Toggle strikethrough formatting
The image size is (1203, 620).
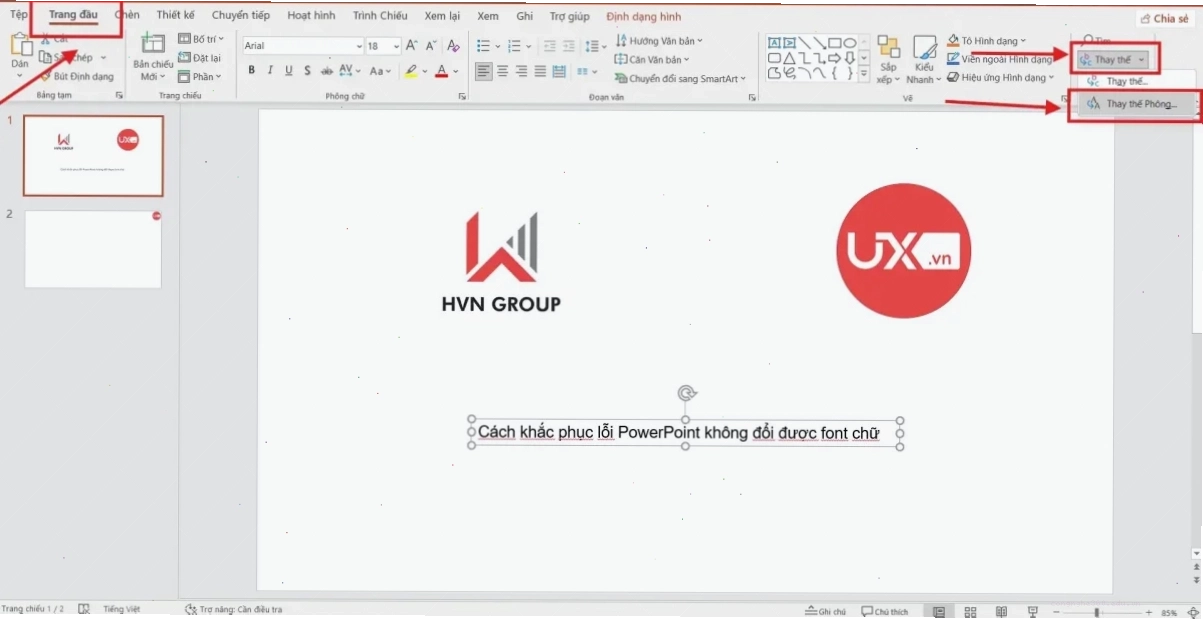(x=327, y=71)
